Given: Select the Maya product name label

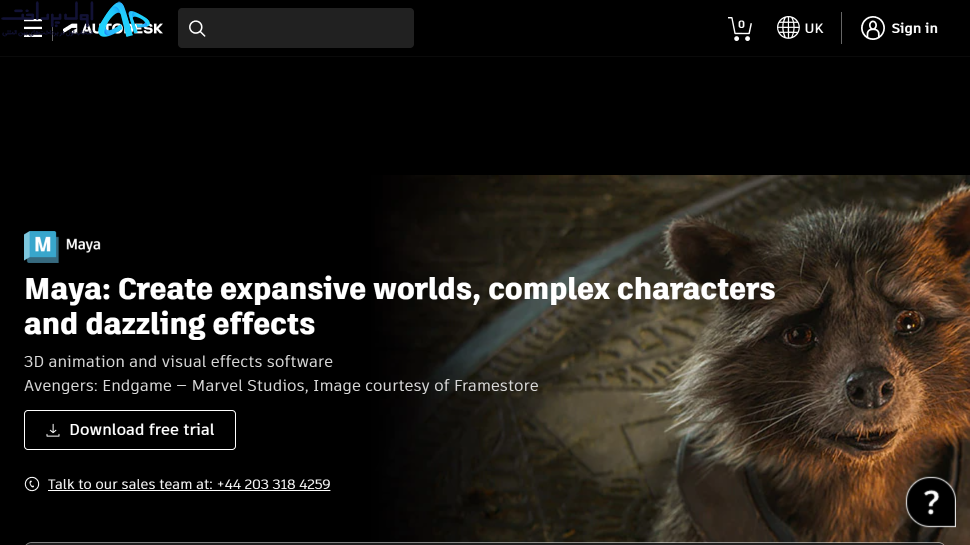Looking at the screenshot, I should click(x=83, y=245).
